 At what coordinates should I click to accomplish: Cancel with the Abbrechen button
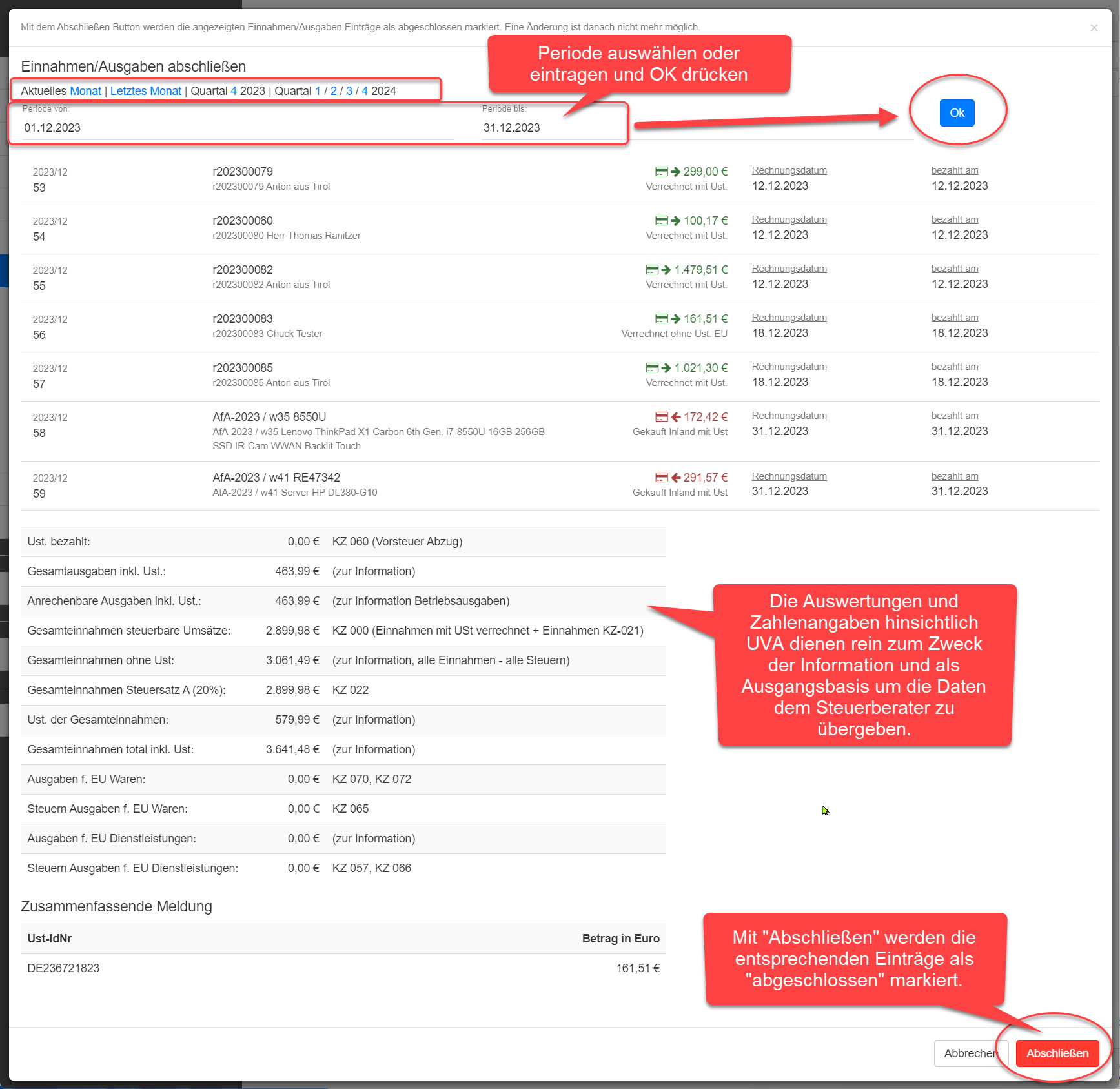[968, 1053]
